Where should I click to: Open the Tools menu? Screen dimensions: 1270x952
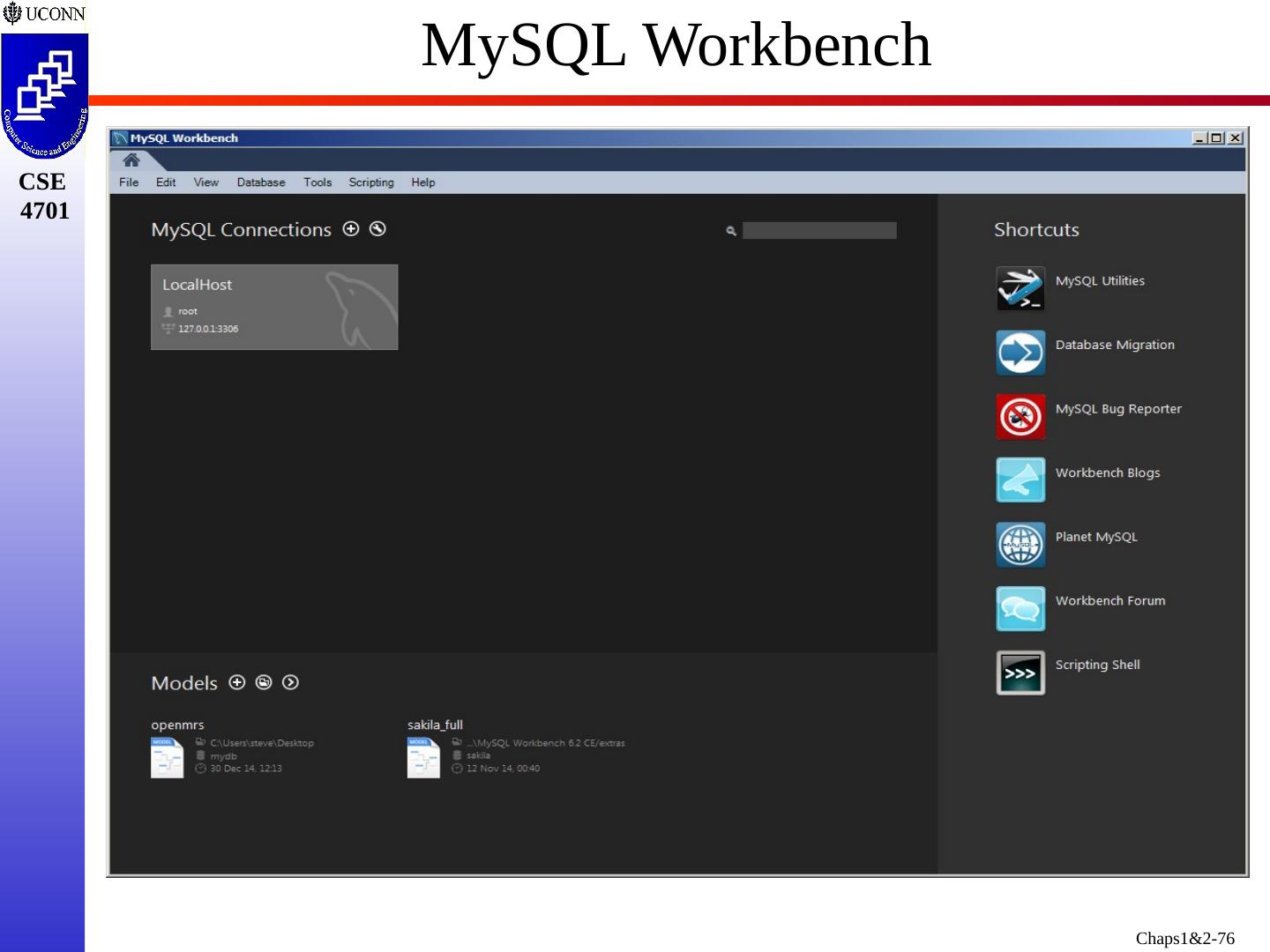pos(317,182)
